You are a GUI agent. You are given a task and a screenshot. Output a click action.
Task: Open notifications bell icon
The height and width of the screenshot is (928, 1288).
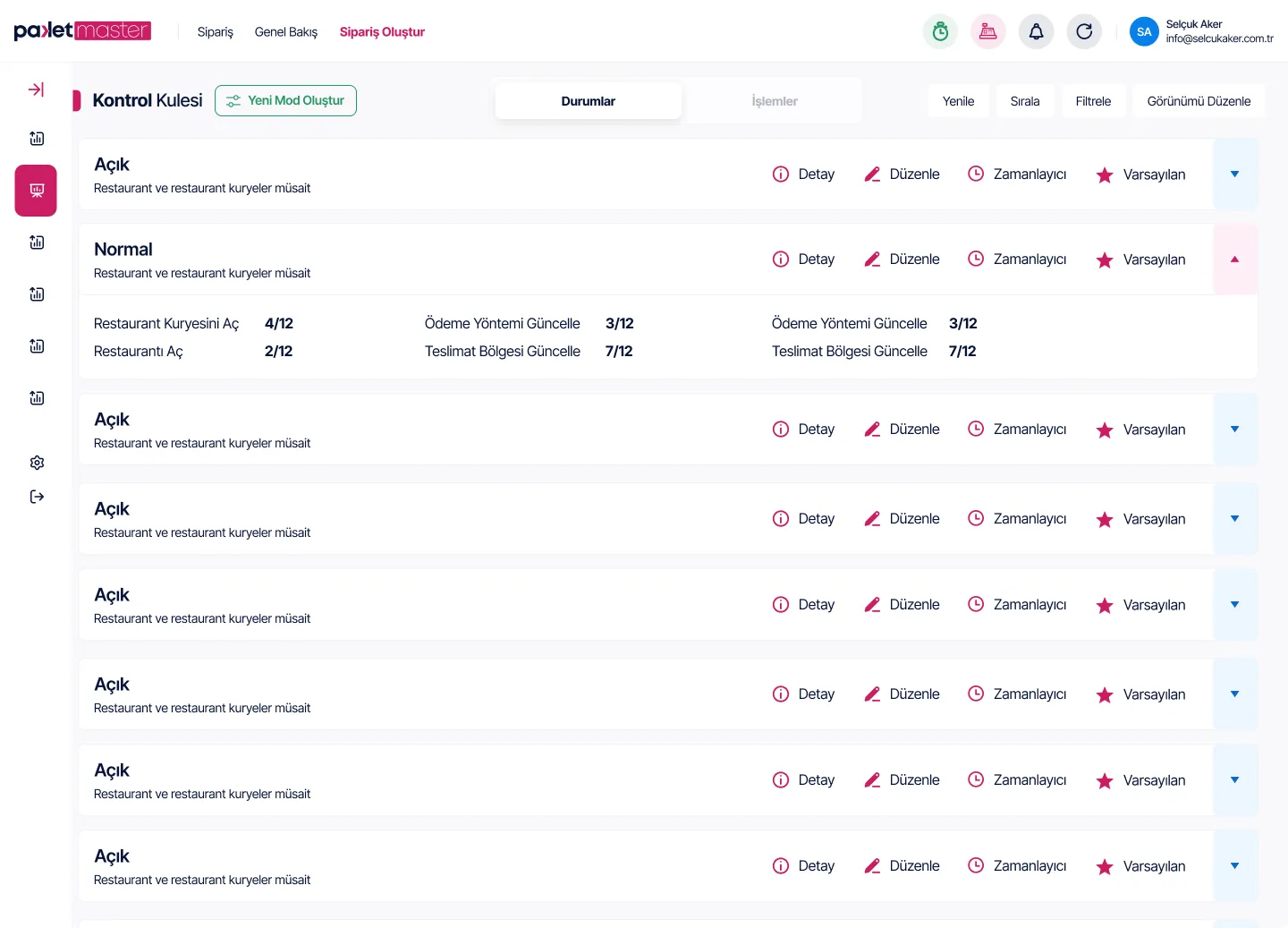(1036, 32)
